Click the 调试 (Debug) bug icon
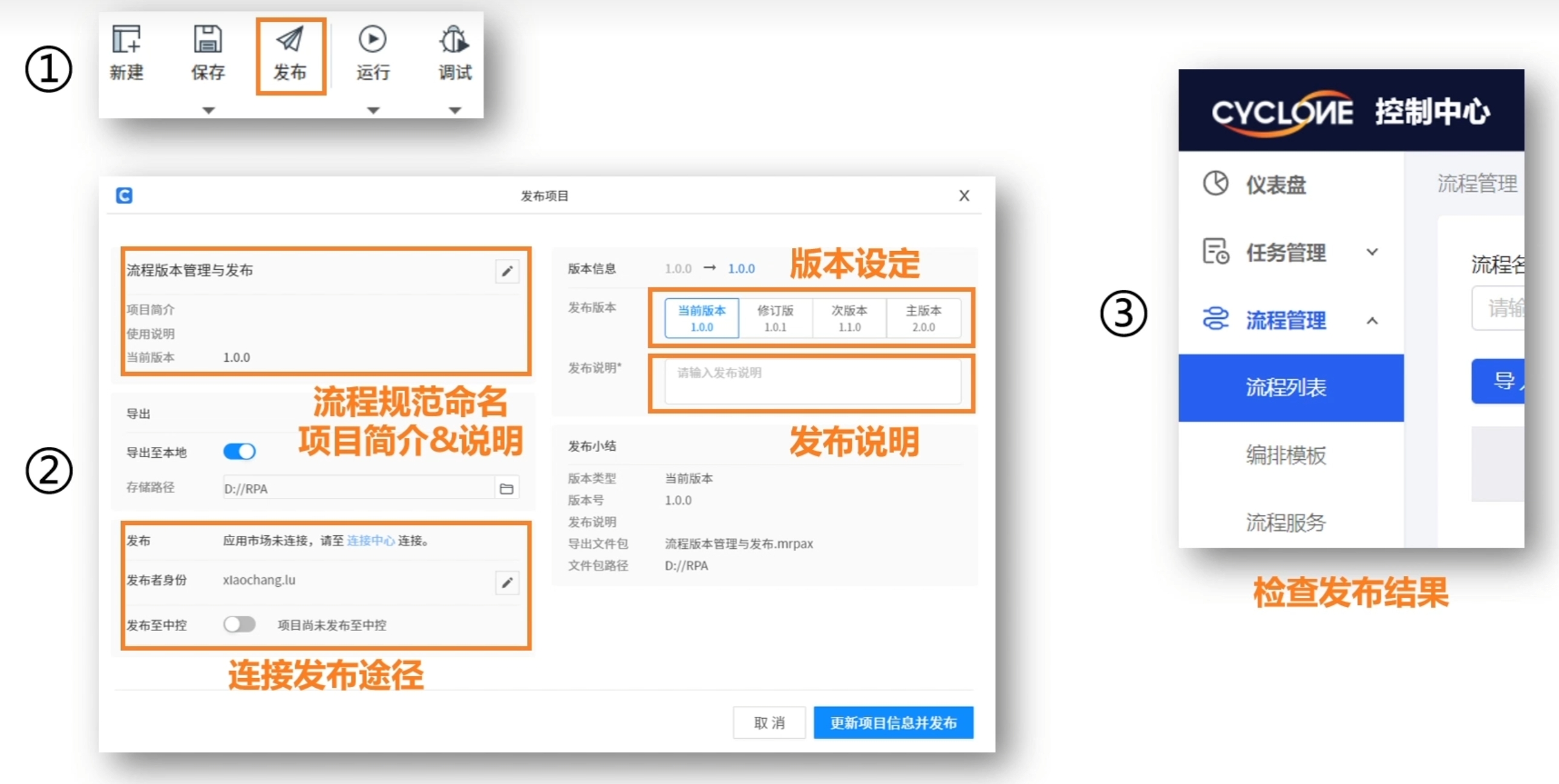This screenshot has width=1559, height=784. click(454, 41)
